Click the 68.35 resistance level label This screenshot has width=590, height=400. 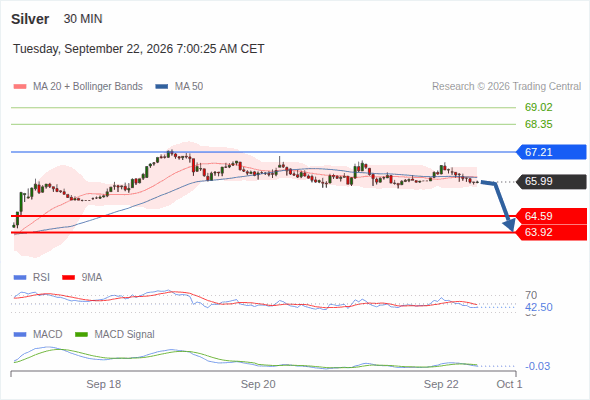[x=538, y=124]
